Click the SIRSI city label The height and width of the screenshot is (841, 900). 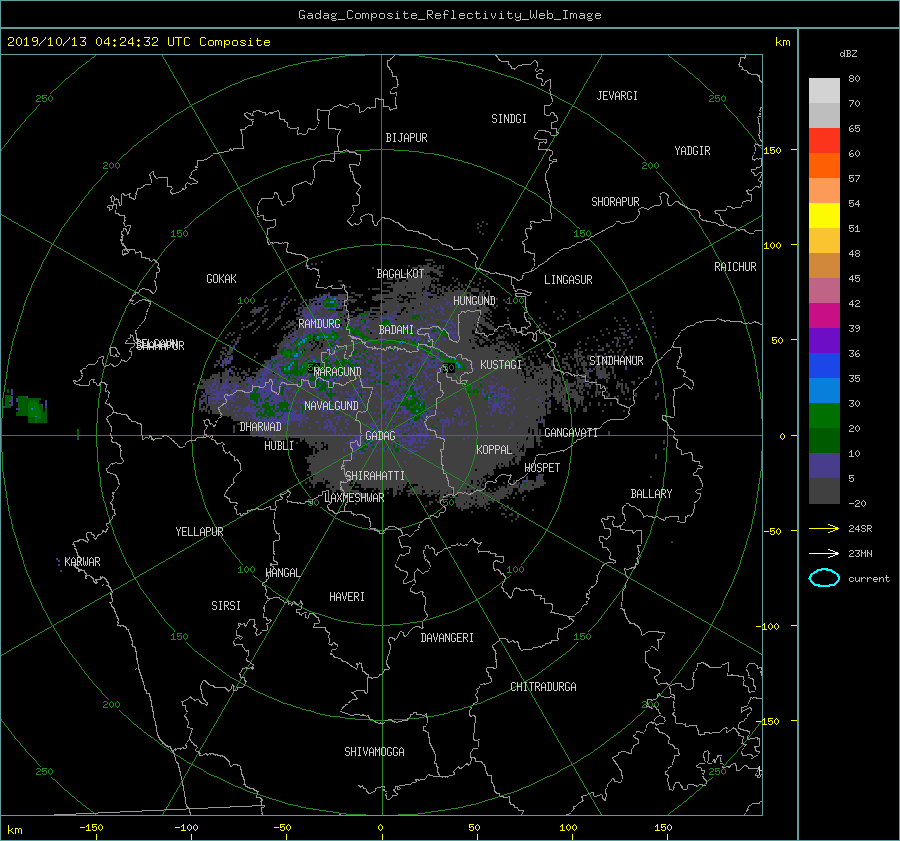[x=226, y=606]
